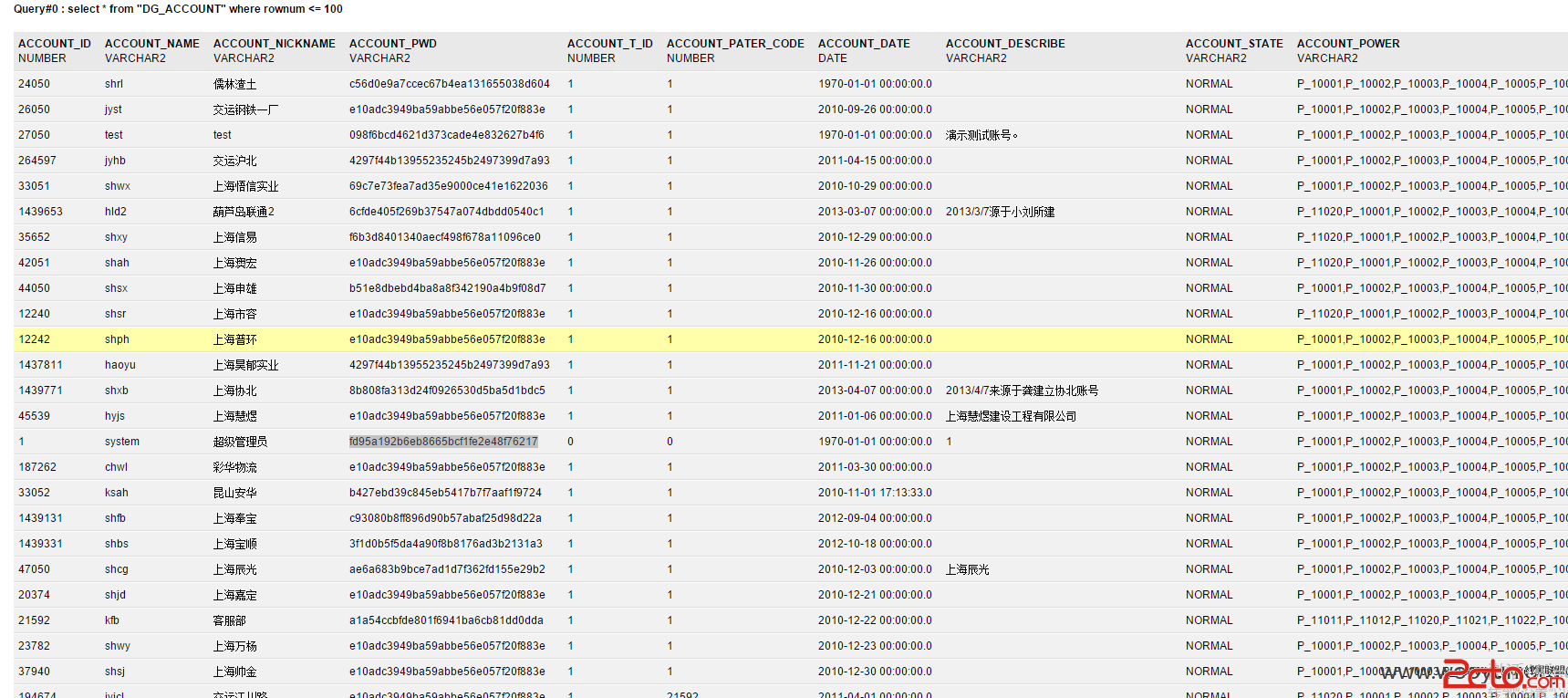This screenshot has width=1568, height=698.
Task: Click account name 'shfb'
Action: coord(115,518)
